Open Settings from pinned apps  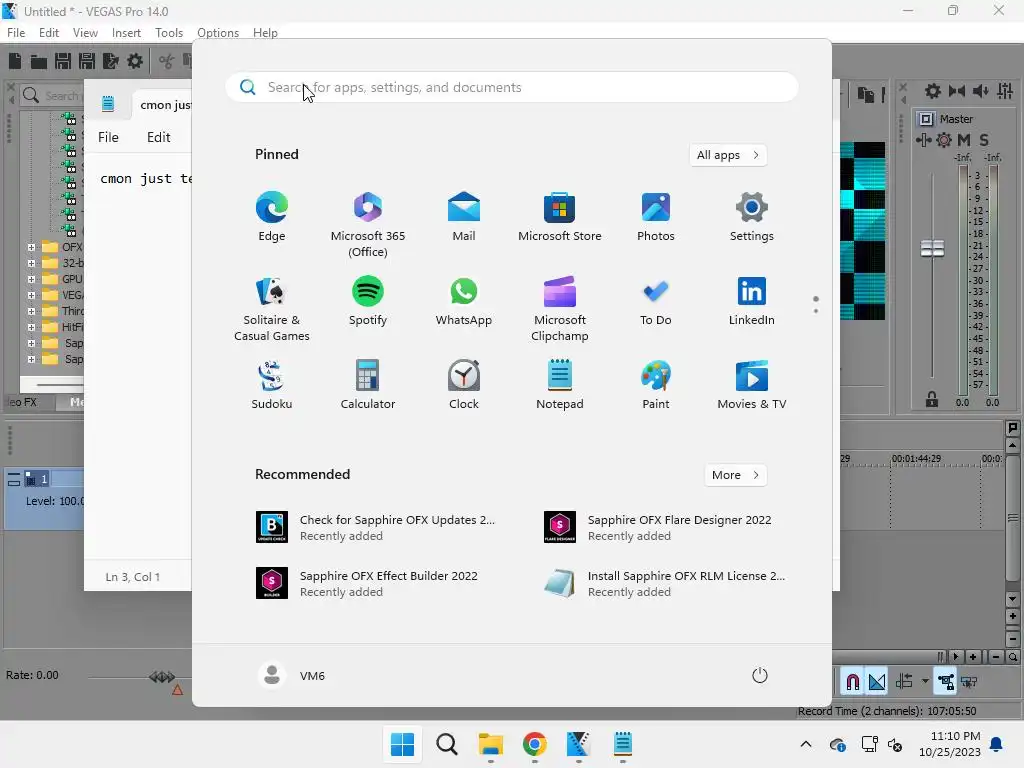(752, 217)
